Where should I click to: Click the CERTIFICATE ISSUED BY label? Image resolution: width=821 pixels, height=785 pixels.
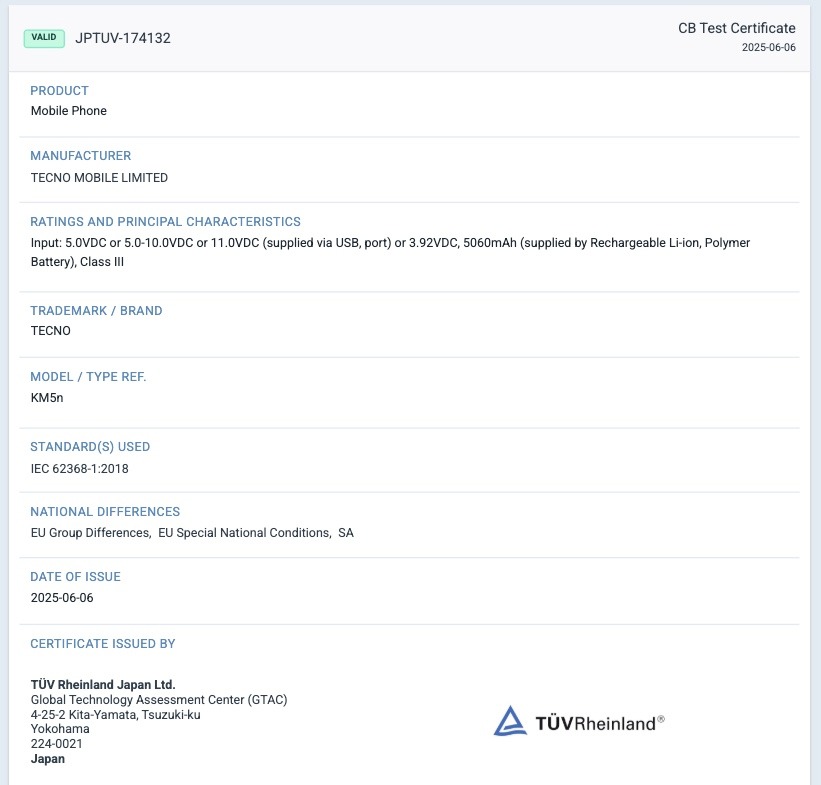(103, 644)
